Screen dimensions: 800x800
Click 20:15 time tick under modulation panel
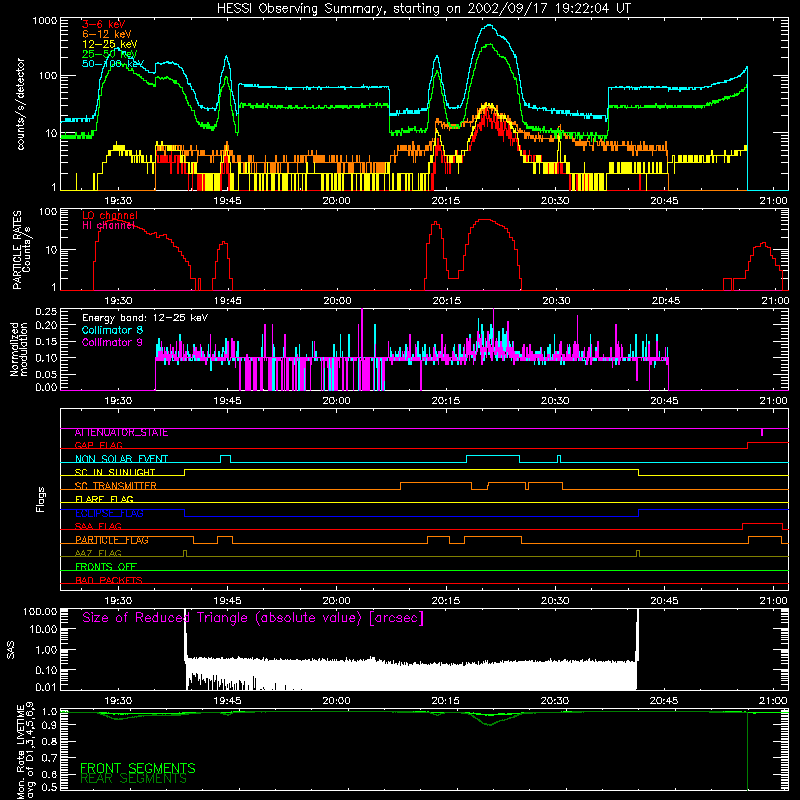445,401
